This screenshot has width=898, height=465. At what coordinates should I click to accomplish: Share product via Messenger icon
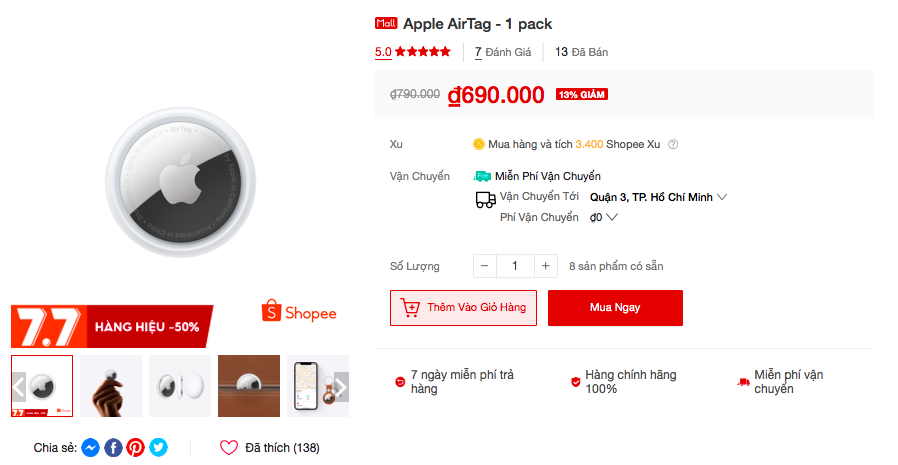coord(90,447)
